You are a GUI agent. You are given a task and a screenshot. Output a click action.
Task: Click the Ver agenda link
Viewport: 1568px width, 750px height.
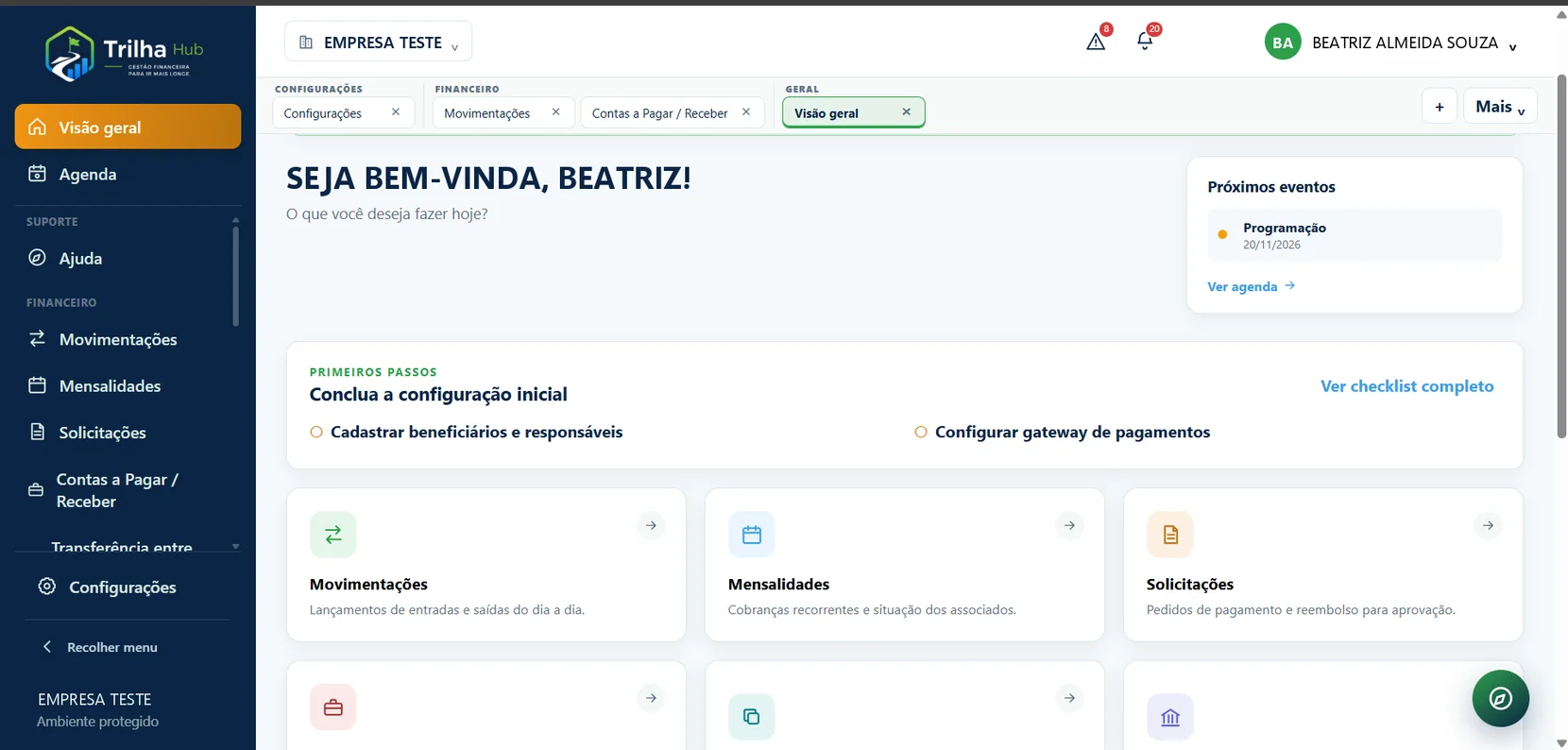[1251, 286]
